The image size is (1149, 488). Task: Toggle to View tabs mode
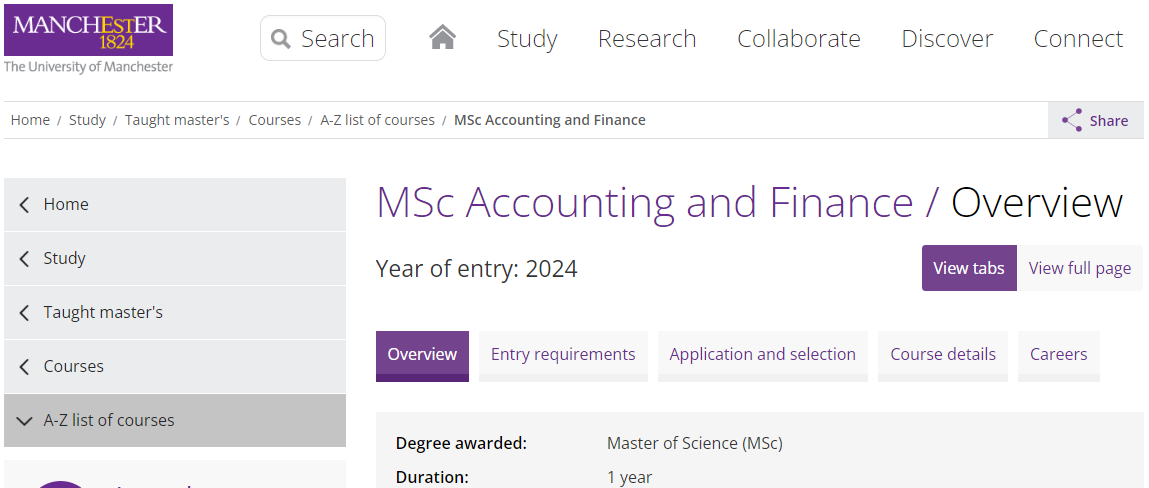pos(969,268)
